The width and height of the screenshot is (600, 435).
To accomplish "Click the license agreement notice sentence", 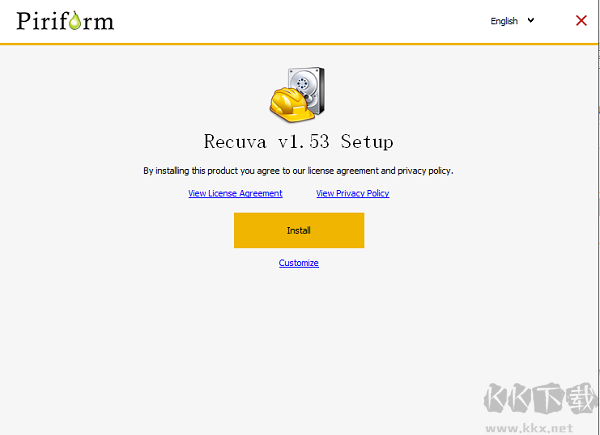I will [x=298, y=171].
